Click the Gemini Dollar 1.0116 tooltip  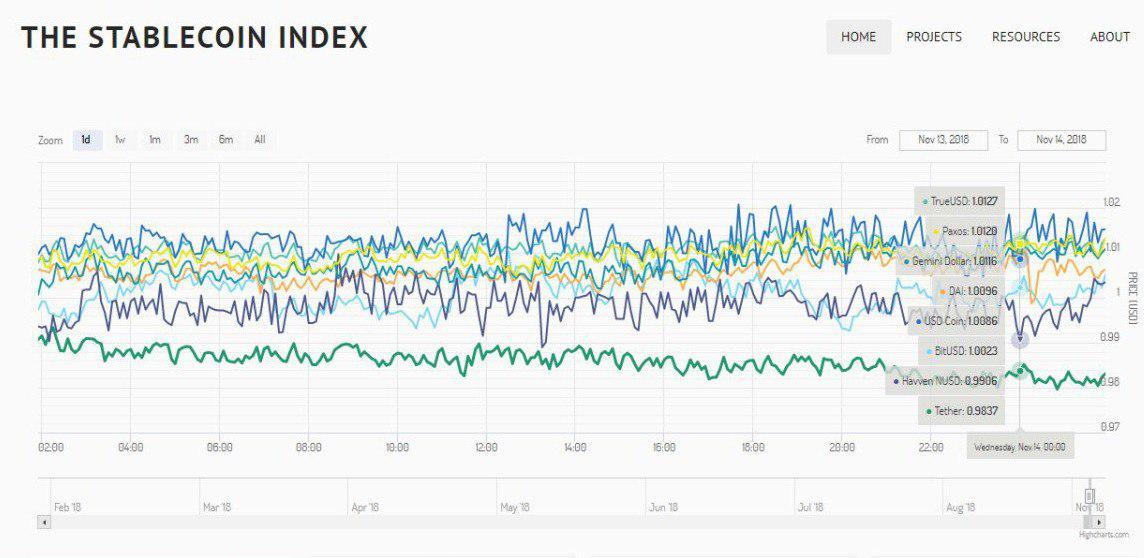tap(950, 260)
